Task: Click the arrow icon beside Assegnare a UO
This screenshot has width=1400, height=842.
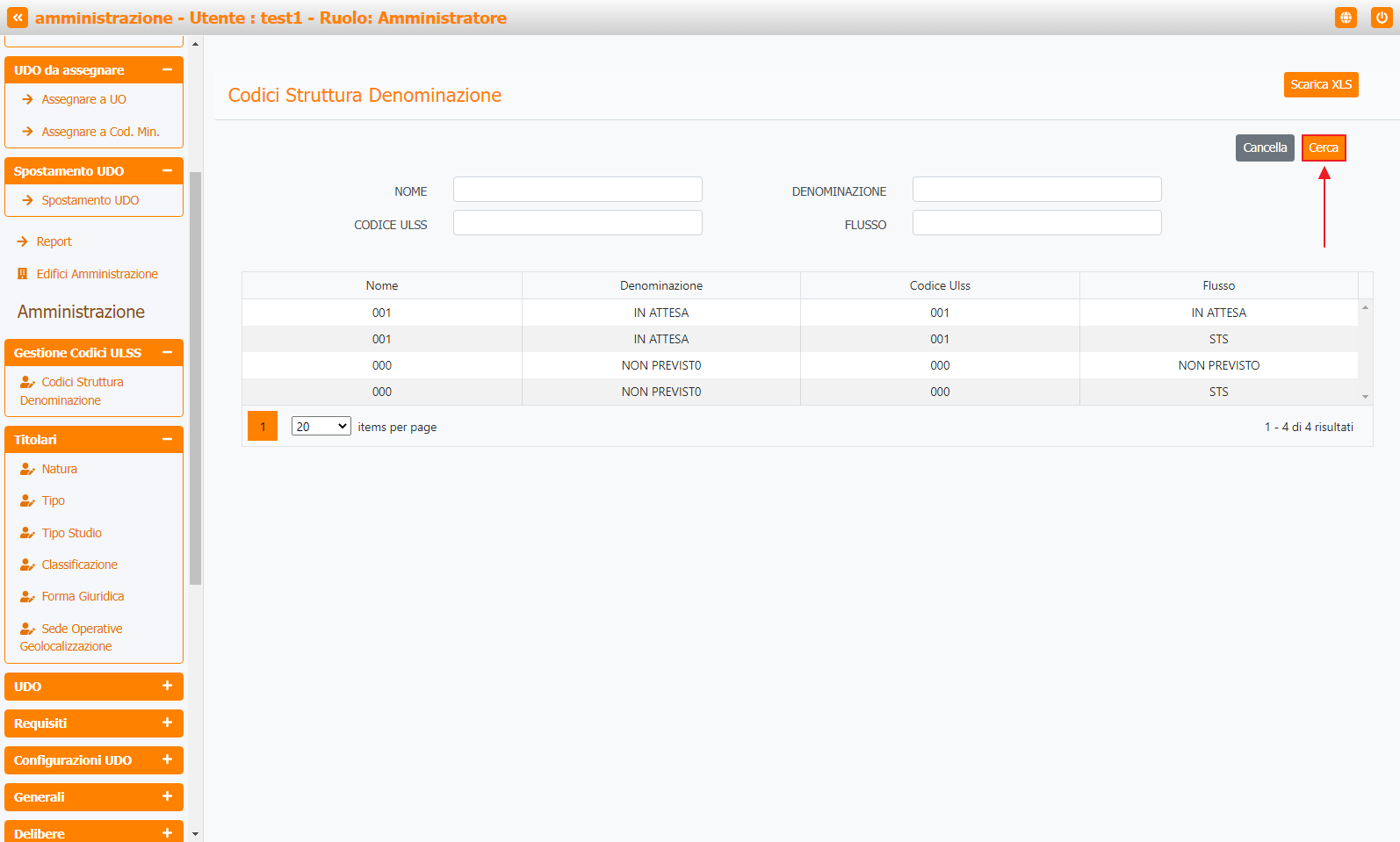Action: point(27,100)
